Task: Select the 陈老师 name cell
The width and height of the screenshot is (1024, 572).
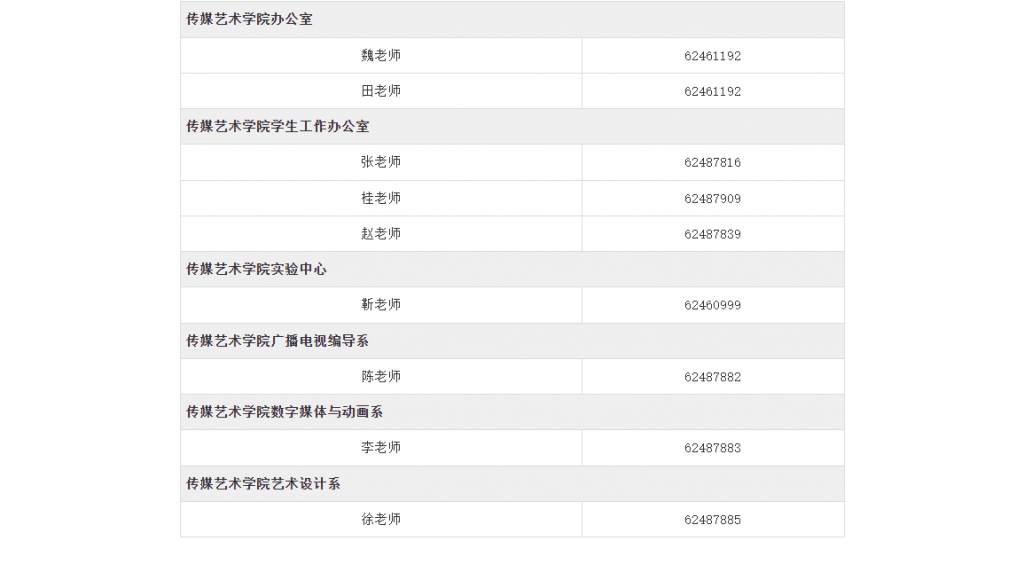Action: [381, 377]
